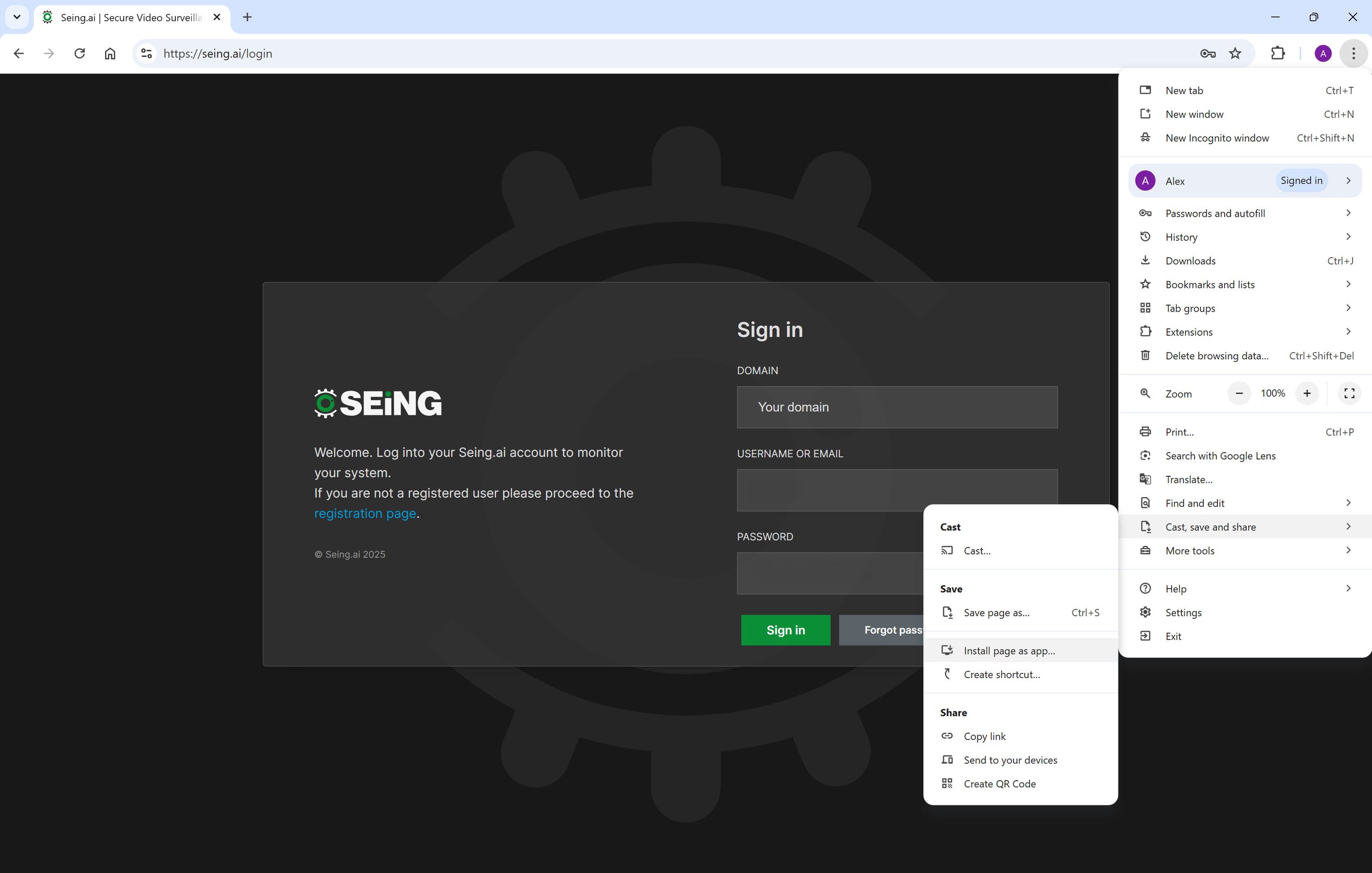Viewport: 1372px width, 873px height.
Task: Click the password manager key icon in address bar
Action: 1207,54
